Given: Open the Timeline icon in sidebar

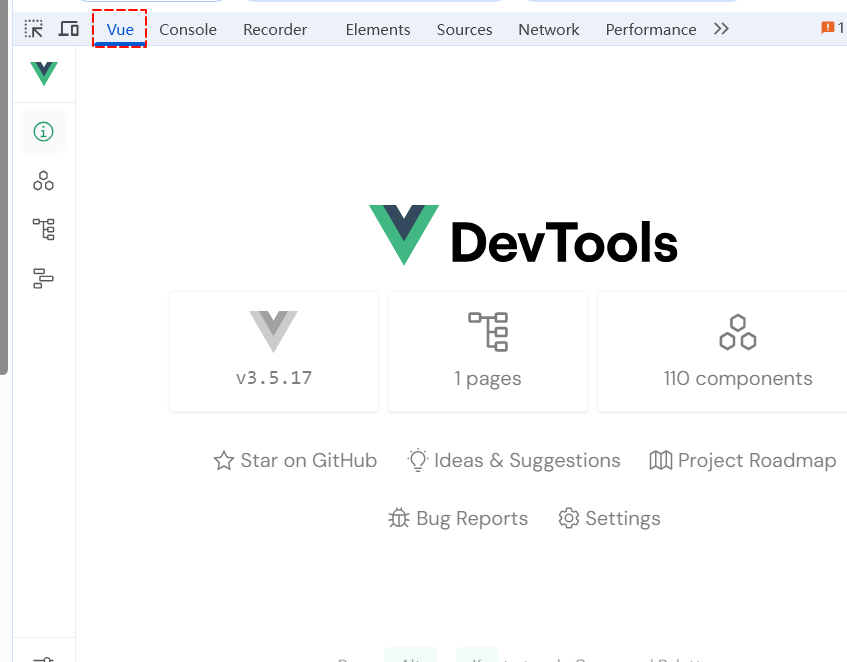Looking at the screenshot, I should [x=43, y=278].
